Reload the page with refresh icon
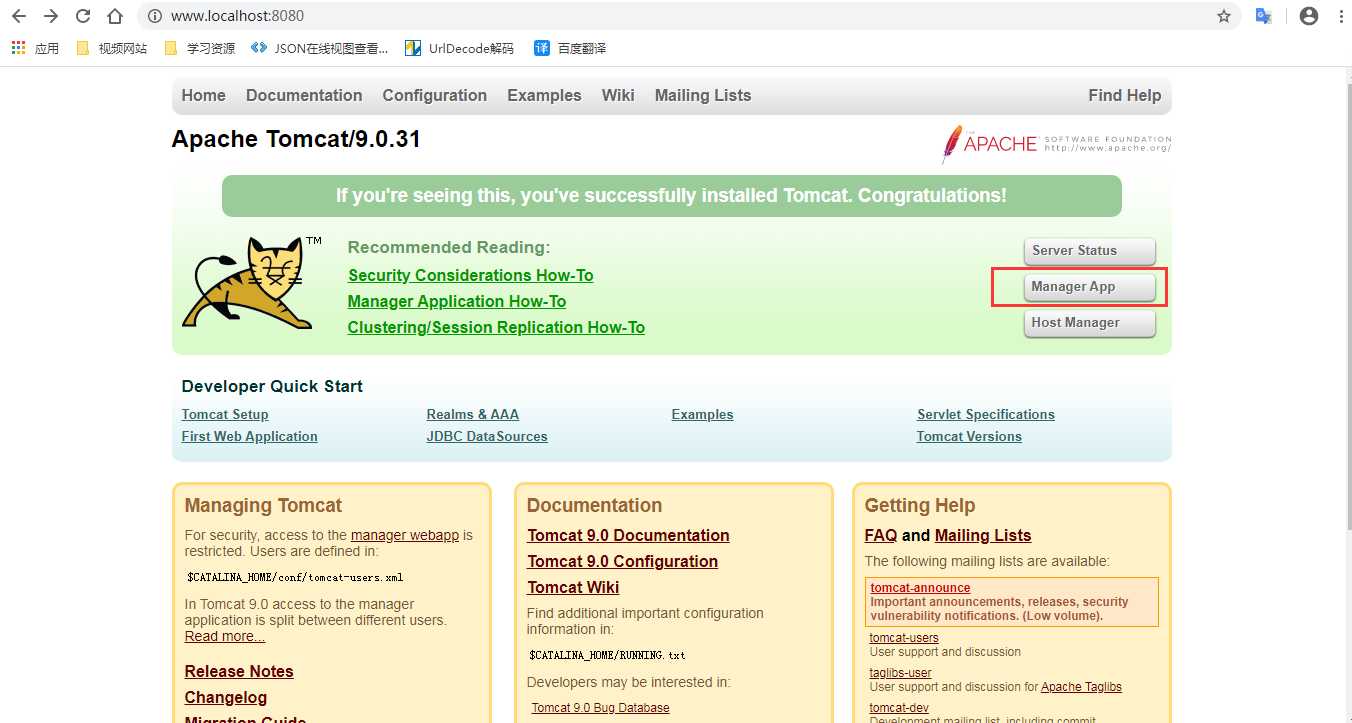 tap(83, 16)
